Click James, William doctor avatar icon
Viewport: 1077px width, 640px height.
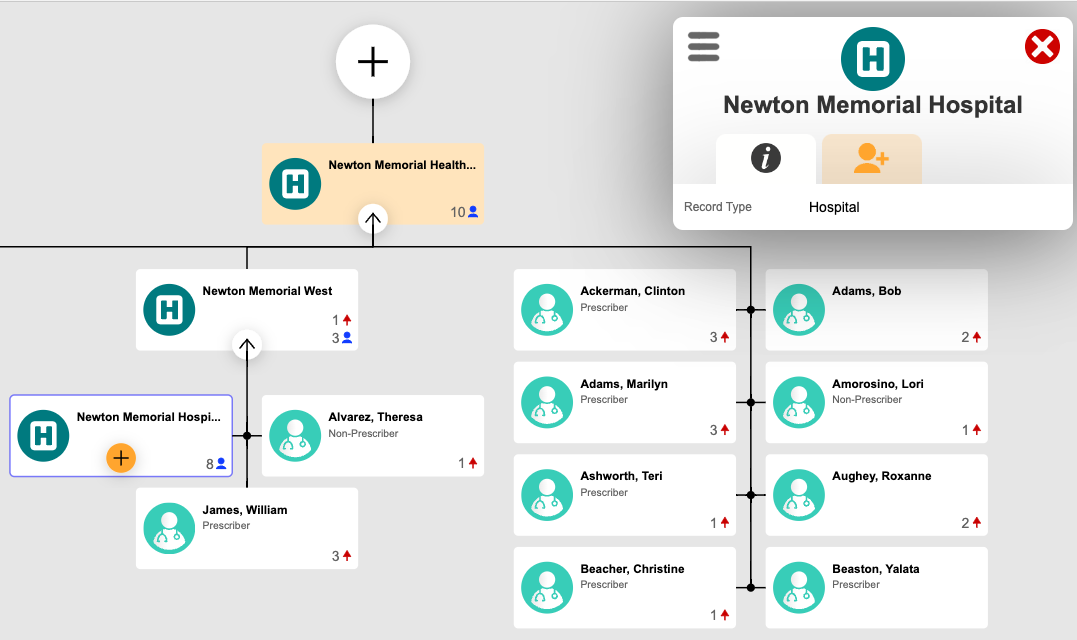(169, 528)
